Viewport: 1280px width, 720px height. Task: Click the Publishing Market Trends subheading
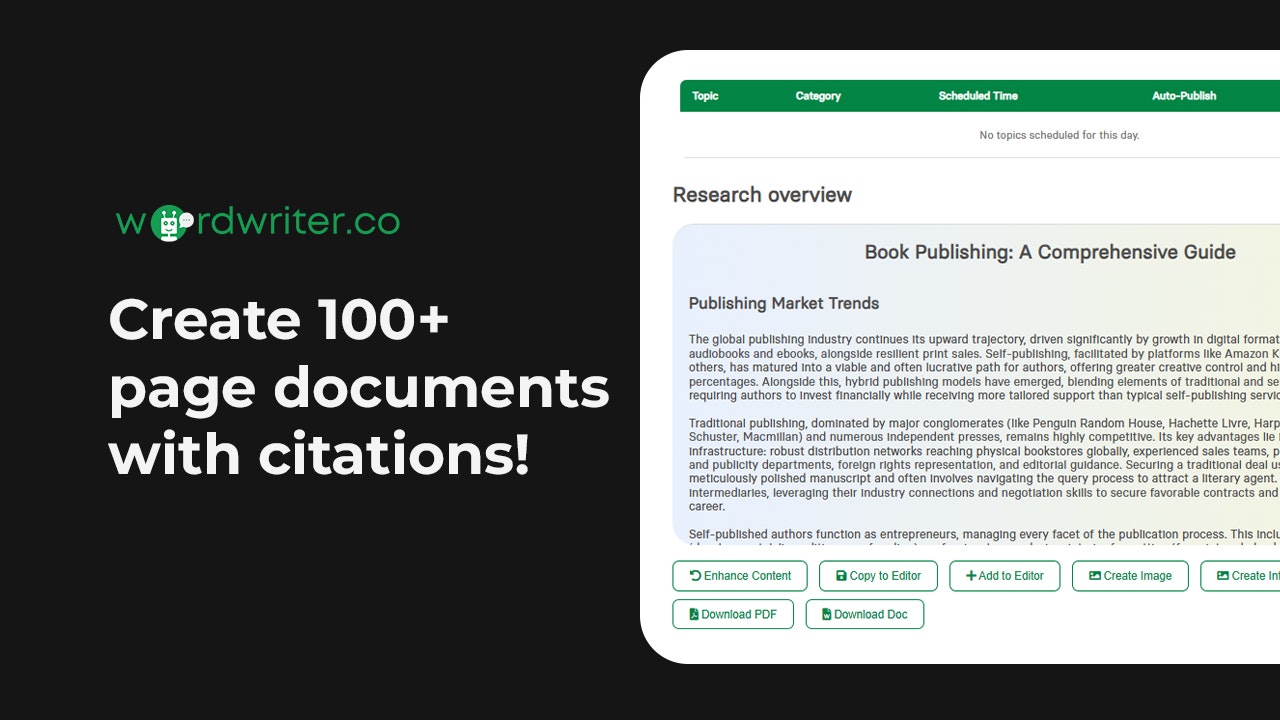(x=784, y=303)
